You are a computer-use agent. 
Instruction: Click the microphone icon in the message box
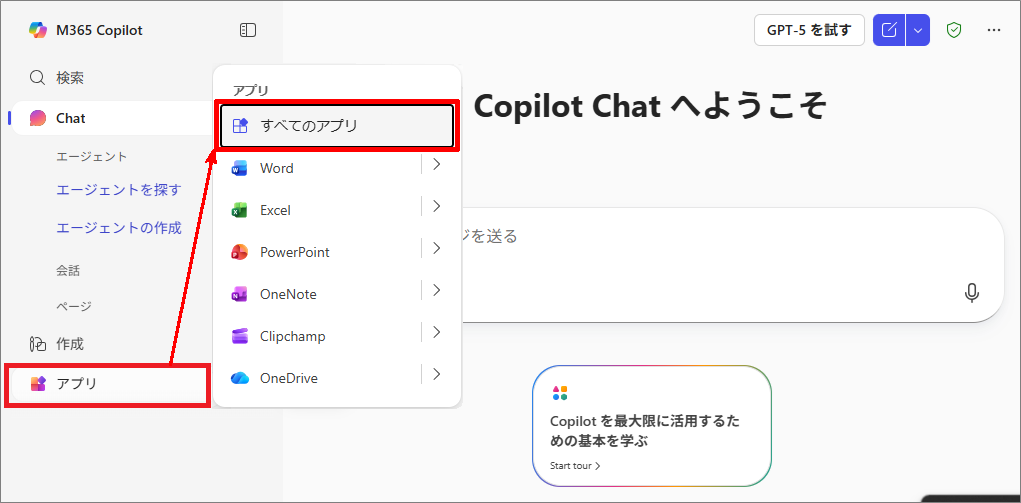pos(971,292)
